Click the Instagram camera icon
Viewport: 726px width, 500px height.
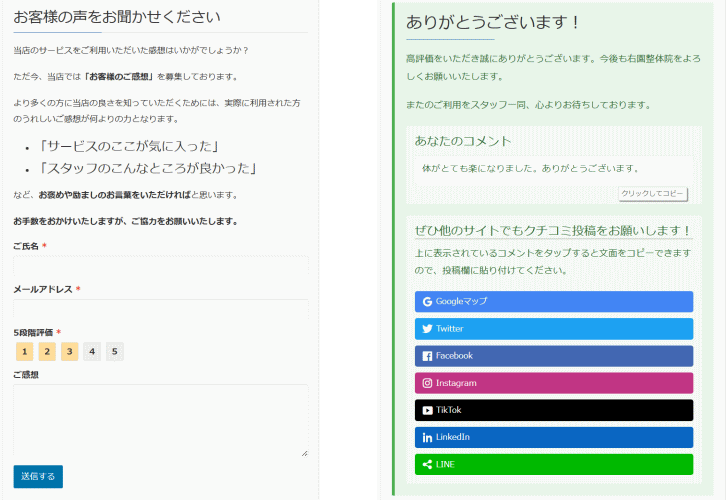coord(427,383)
